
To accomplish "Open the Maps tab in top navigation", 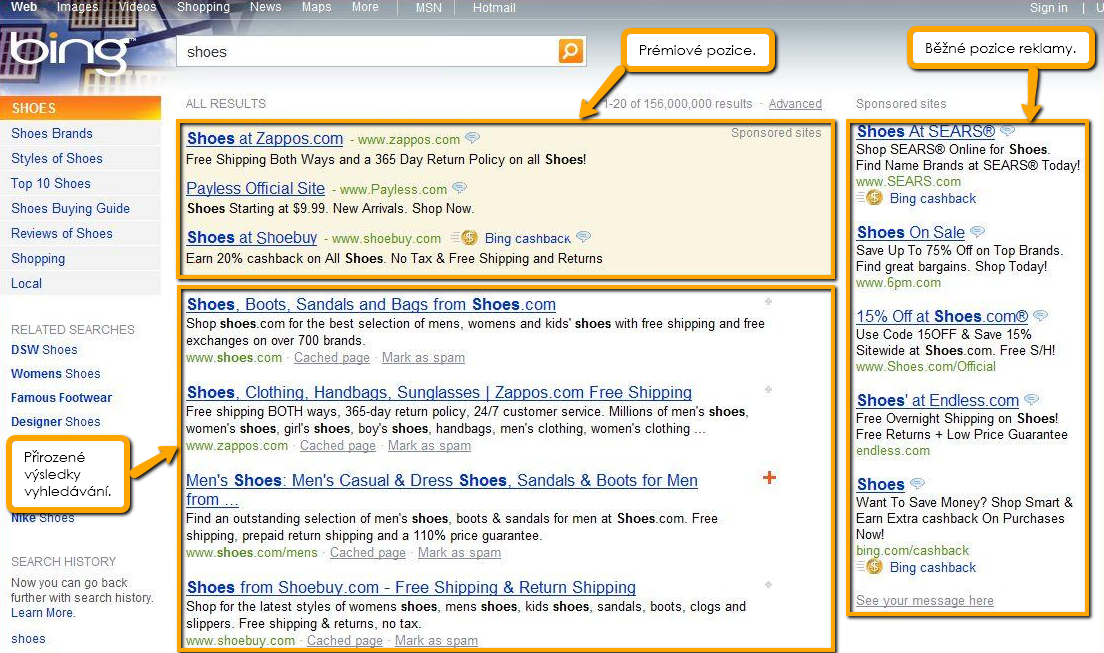I will click(316, 7).
